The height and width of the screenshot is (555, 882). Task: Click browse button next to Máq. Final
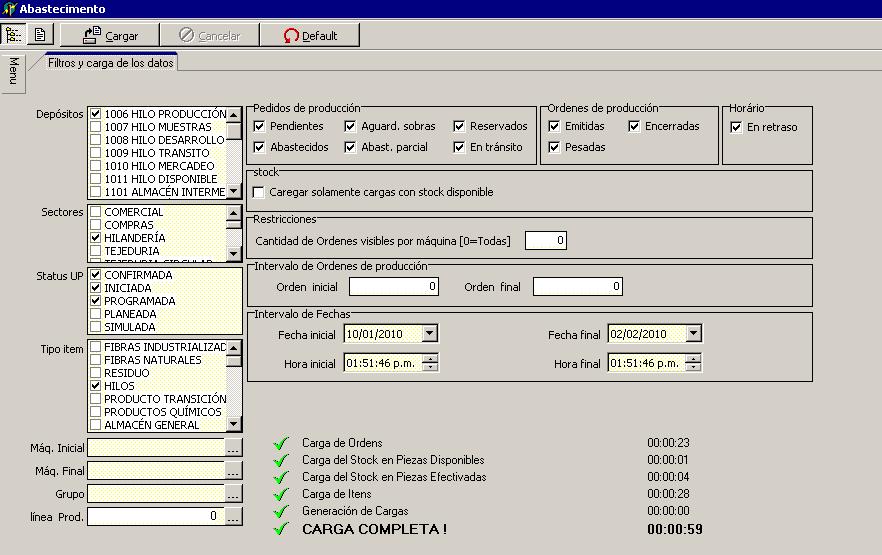coord(234,470)
